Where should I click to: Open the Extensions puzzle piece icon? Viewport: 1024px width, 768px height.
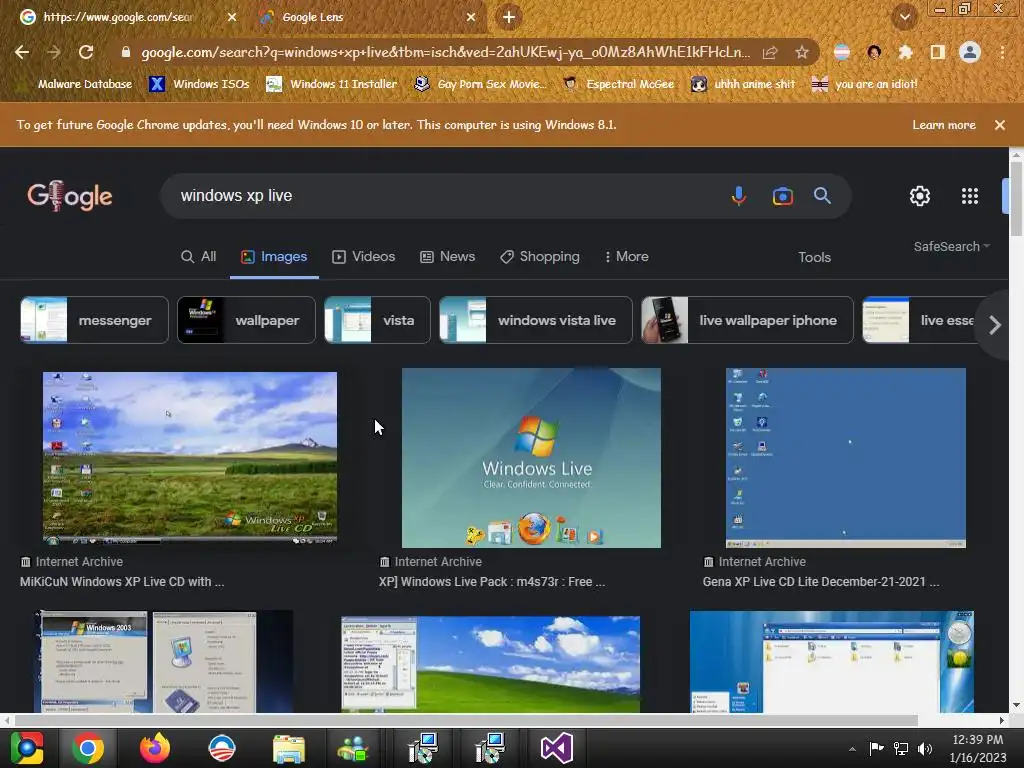tap(905, 52)
